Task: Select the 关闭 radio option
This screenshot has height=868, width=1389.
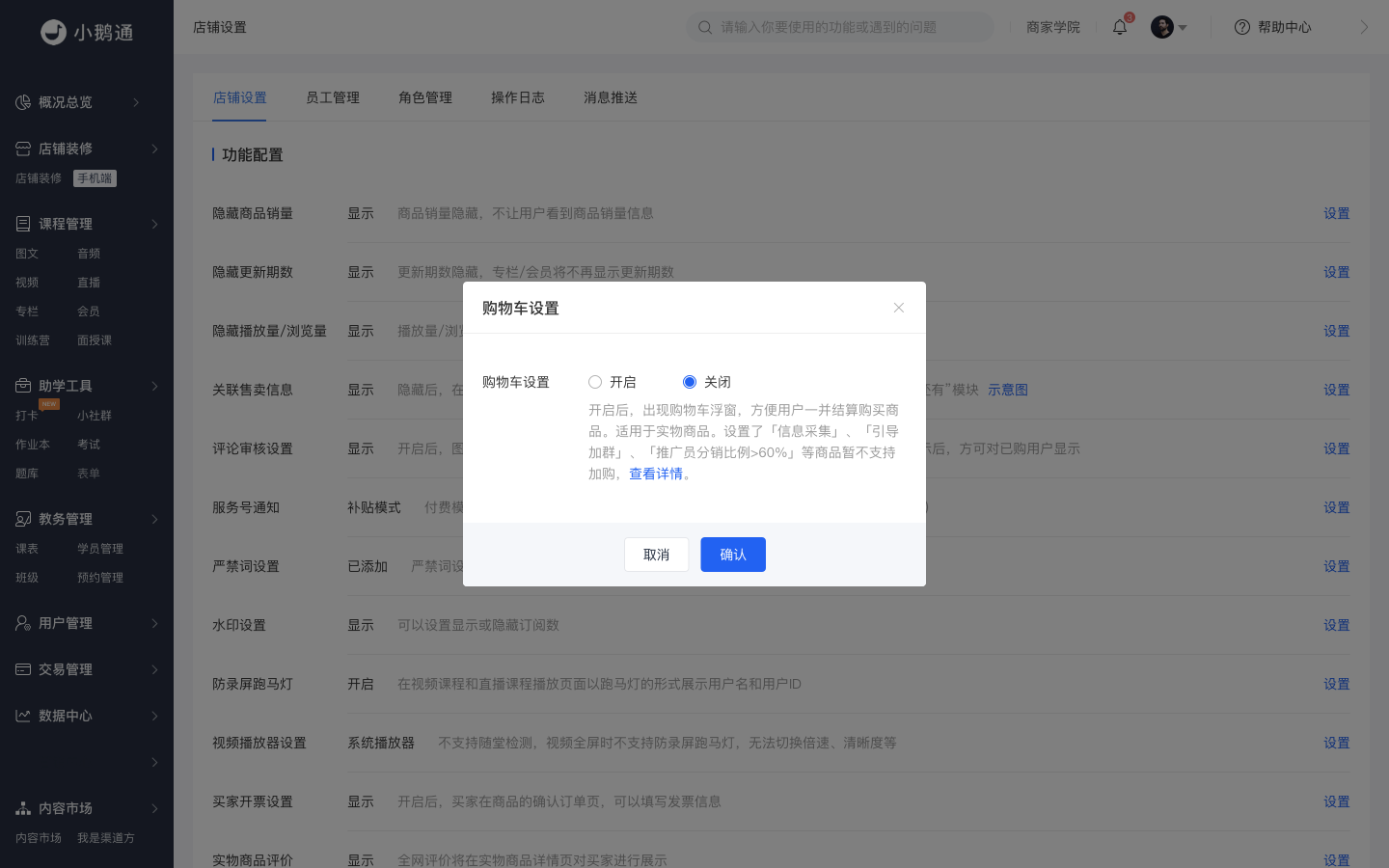Action: click(x=690, y=382)
